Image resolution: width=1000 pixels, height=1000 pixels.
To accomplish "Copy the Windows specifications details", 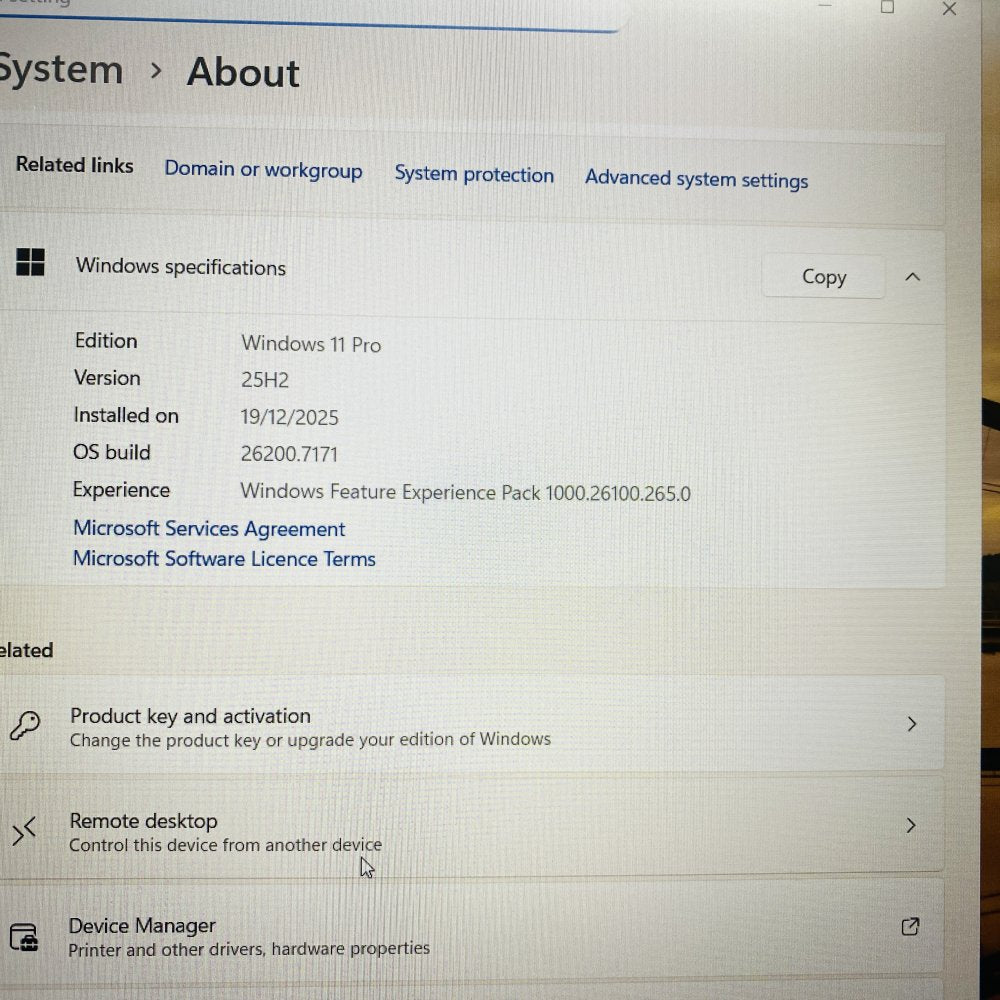I will [823, 277].
